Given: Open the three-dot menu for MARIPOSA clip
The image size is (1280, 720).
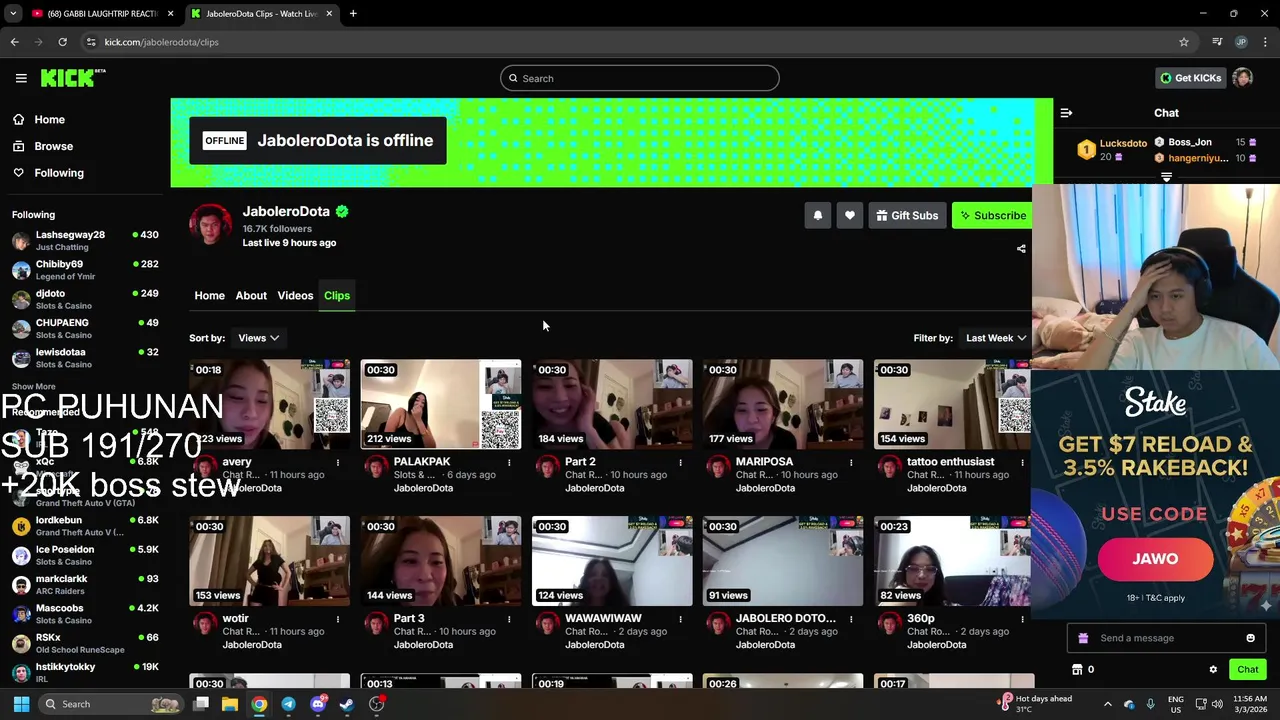Looking at the screenshot, I should coord(851,462).
